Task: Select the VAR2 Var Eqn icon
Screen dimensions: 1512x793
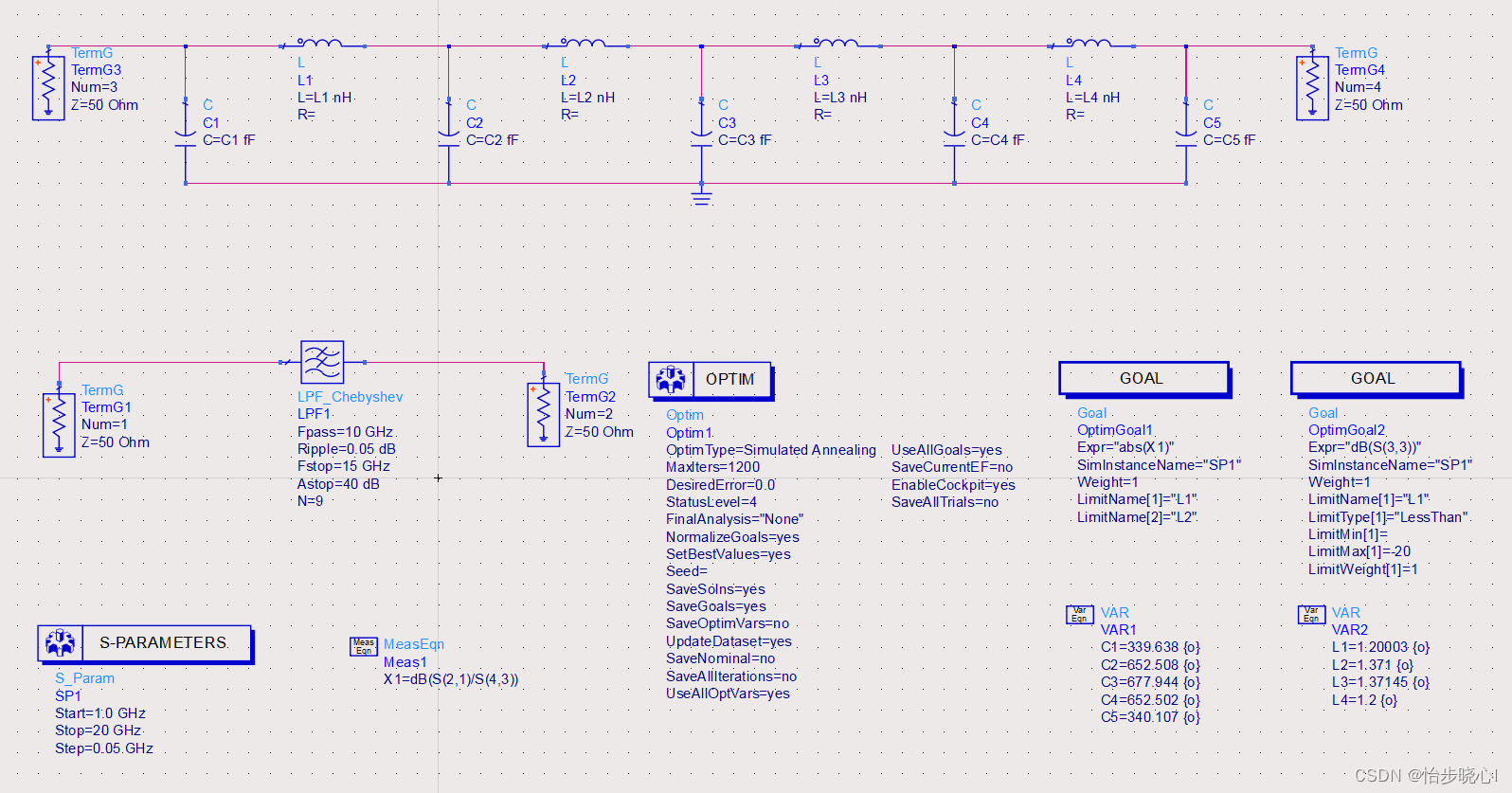Action: pyautogui.click(x=1311, y=614)
